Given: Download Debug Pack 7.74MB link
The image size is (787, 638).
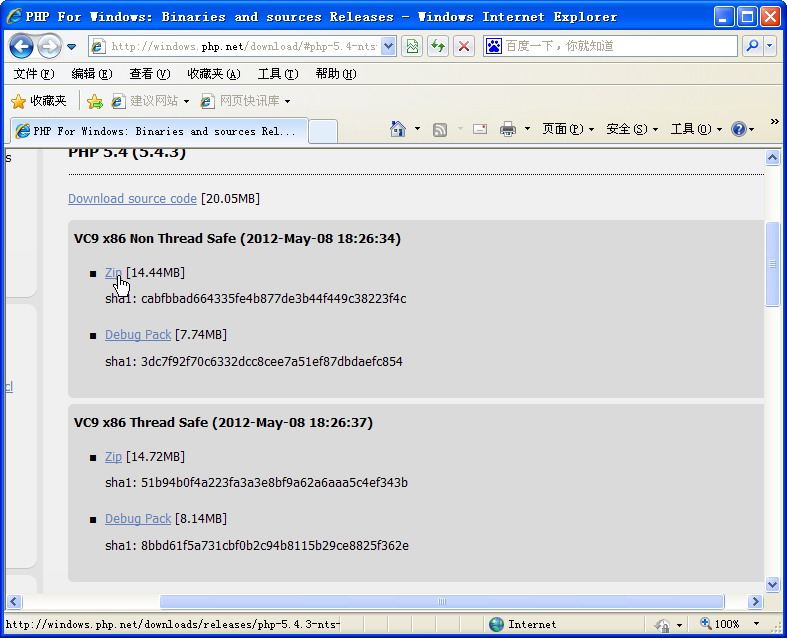Looking at the screenshot, I should pyautogui.click(x=138, y=335).
